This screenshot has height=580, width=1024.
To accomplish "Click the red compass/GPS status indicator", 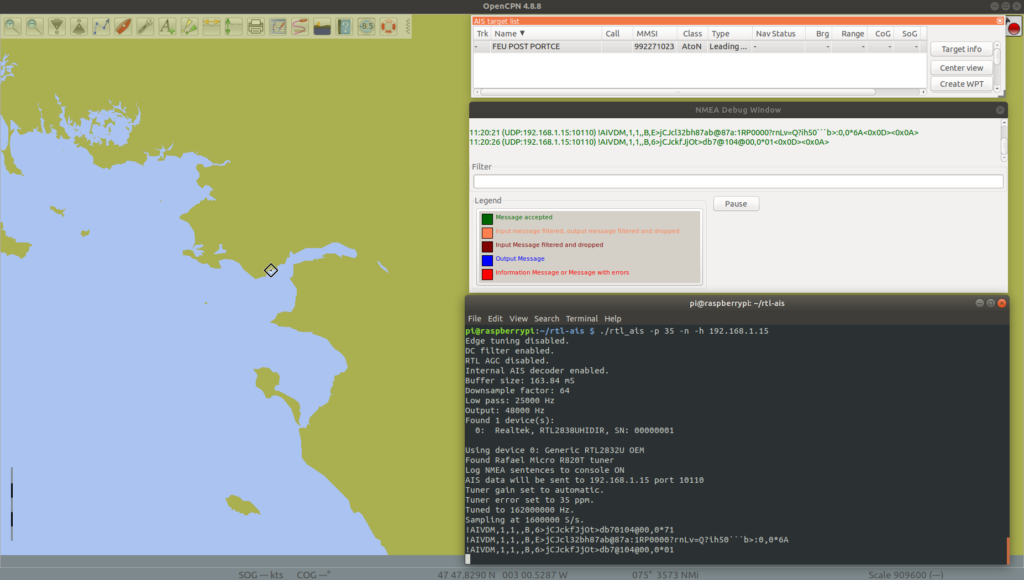I will 1014,28.
